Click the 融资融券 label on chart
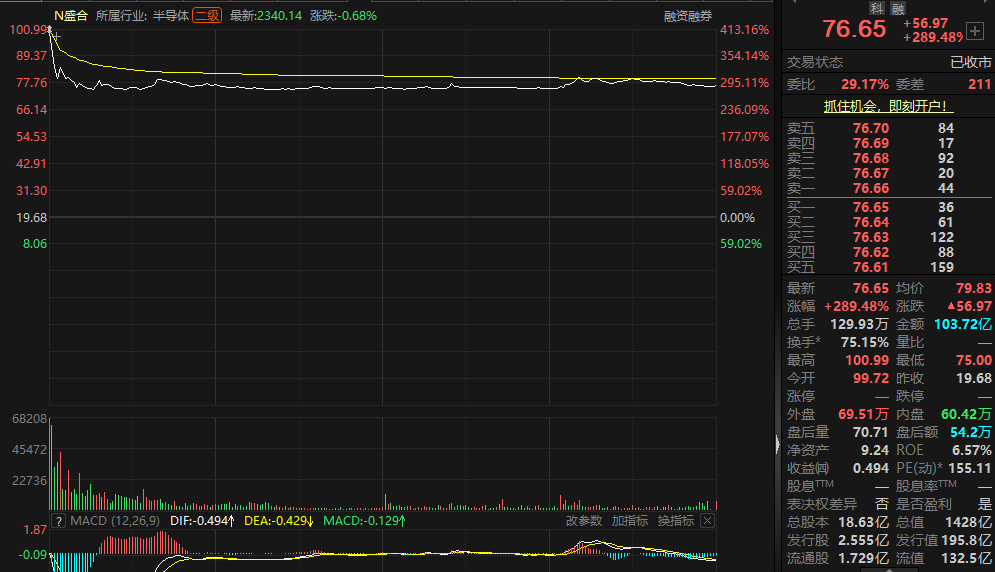Image resolution: width=995 pixels, height=572 pixels. tap(688, 16)
